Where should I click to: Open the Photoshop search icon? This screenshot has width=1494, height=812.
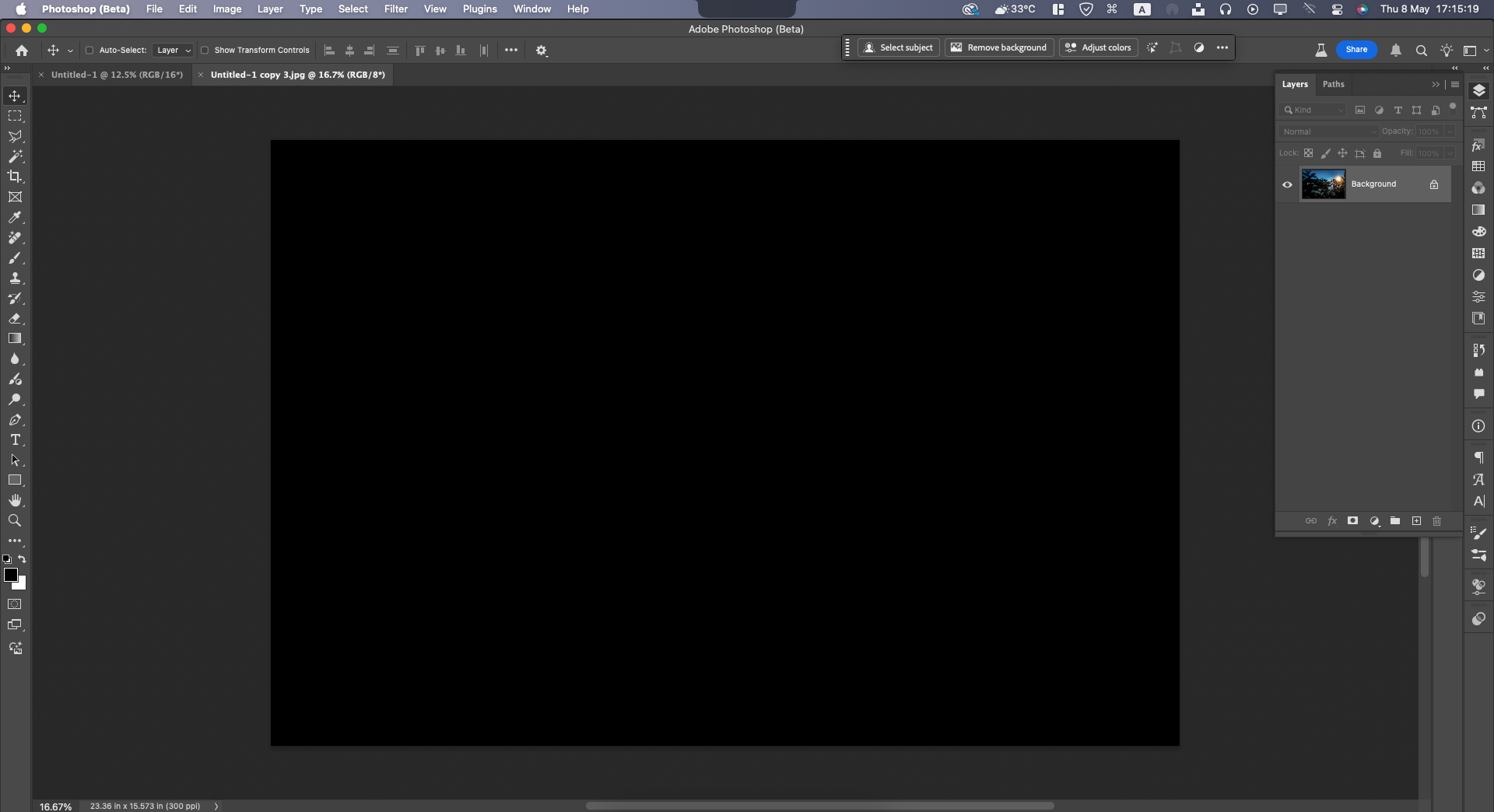[1421, 51]
